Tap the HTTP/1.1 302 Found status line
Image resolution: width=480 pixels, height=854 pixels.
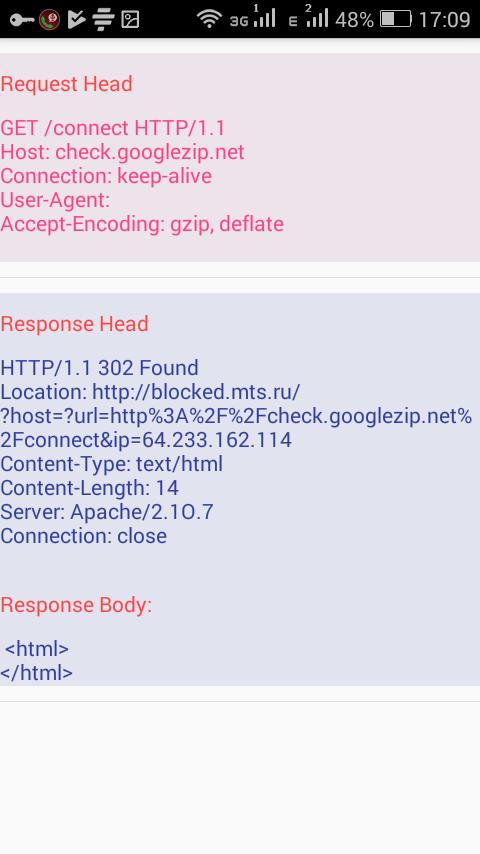click(x=99, y=368)
